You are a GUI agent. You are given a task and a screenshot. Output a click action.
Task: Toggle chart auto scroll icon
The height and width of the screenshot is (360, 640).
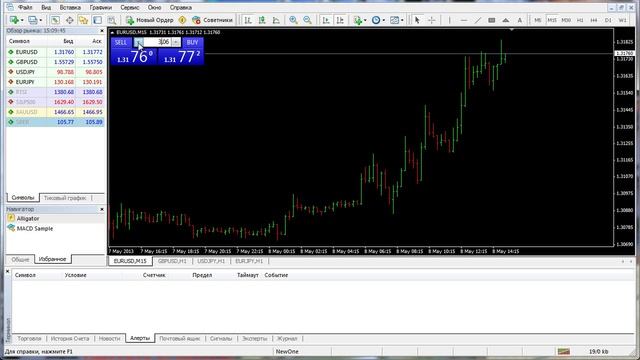(x=326, y=20)
